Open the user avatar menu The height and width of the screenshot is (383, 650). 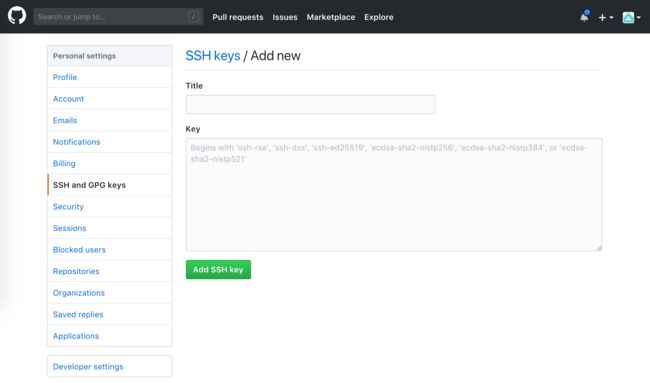[631, 17]
